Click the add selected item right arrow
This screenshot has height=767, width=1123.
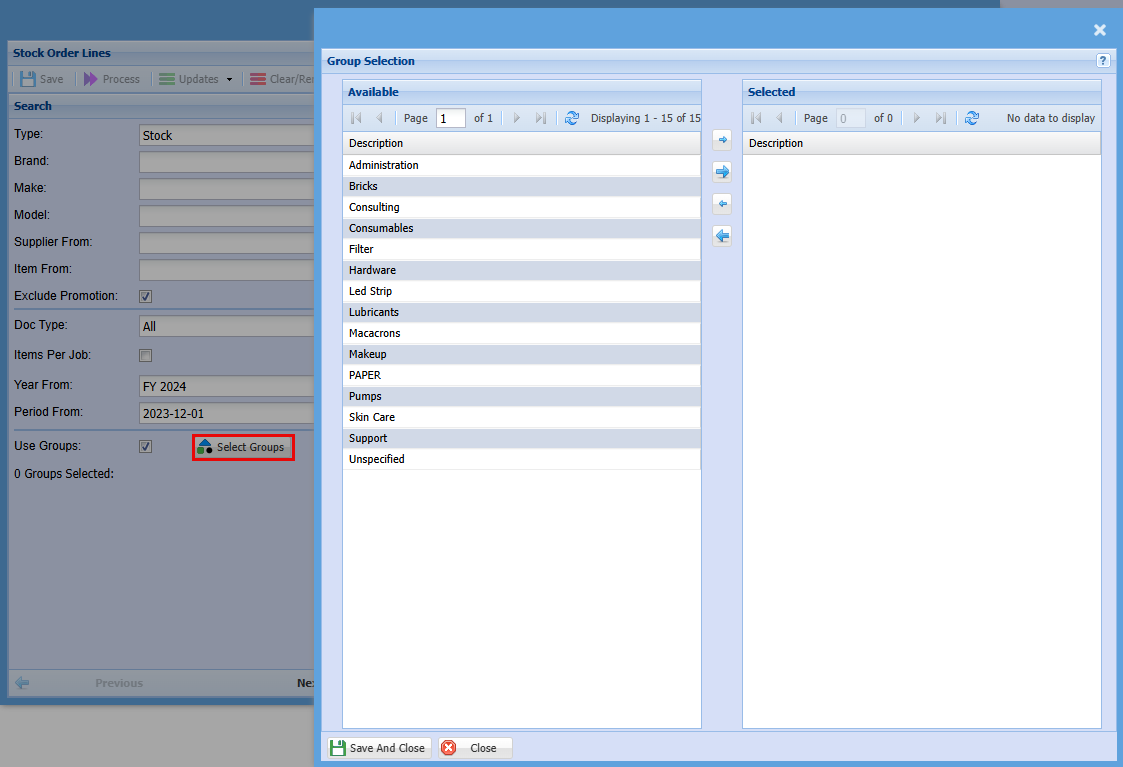[x=722, y=140]
